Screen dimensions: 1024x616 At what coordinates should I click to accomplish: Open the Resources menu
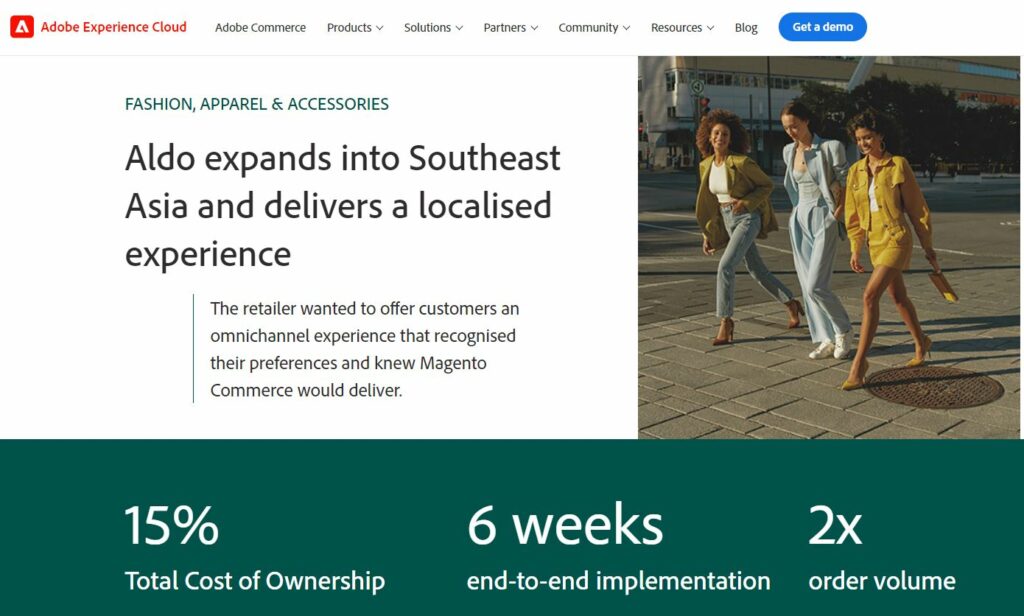click(682, 27)
